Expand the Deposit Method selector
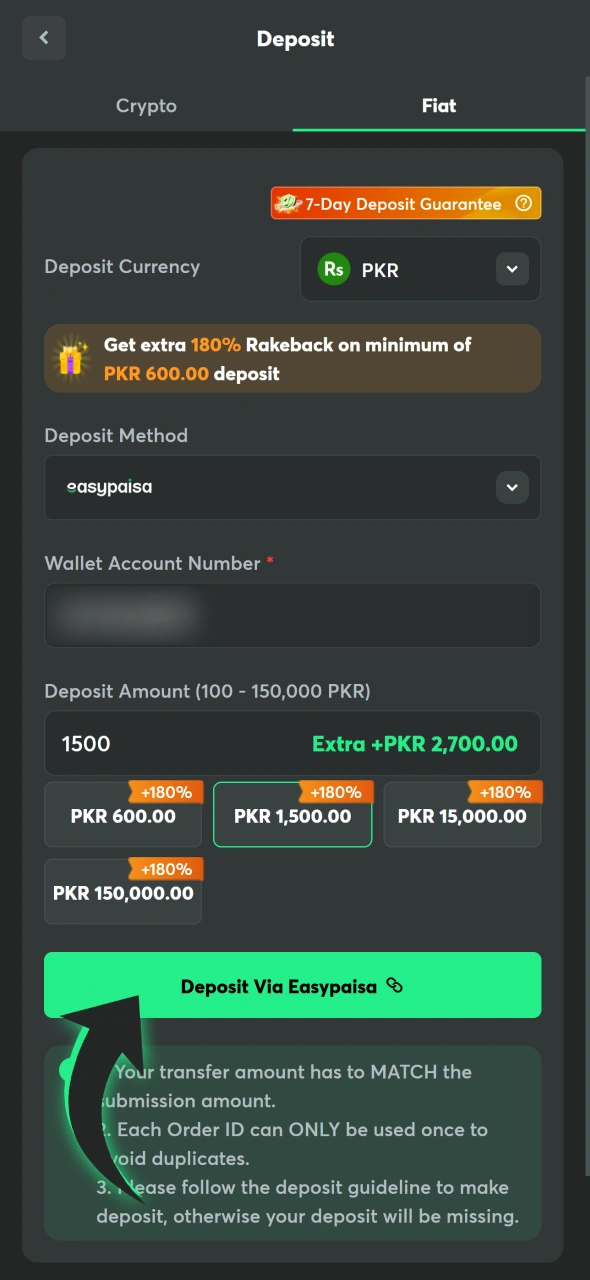The height and width of the screenshot is (1280, 590). 292,487
